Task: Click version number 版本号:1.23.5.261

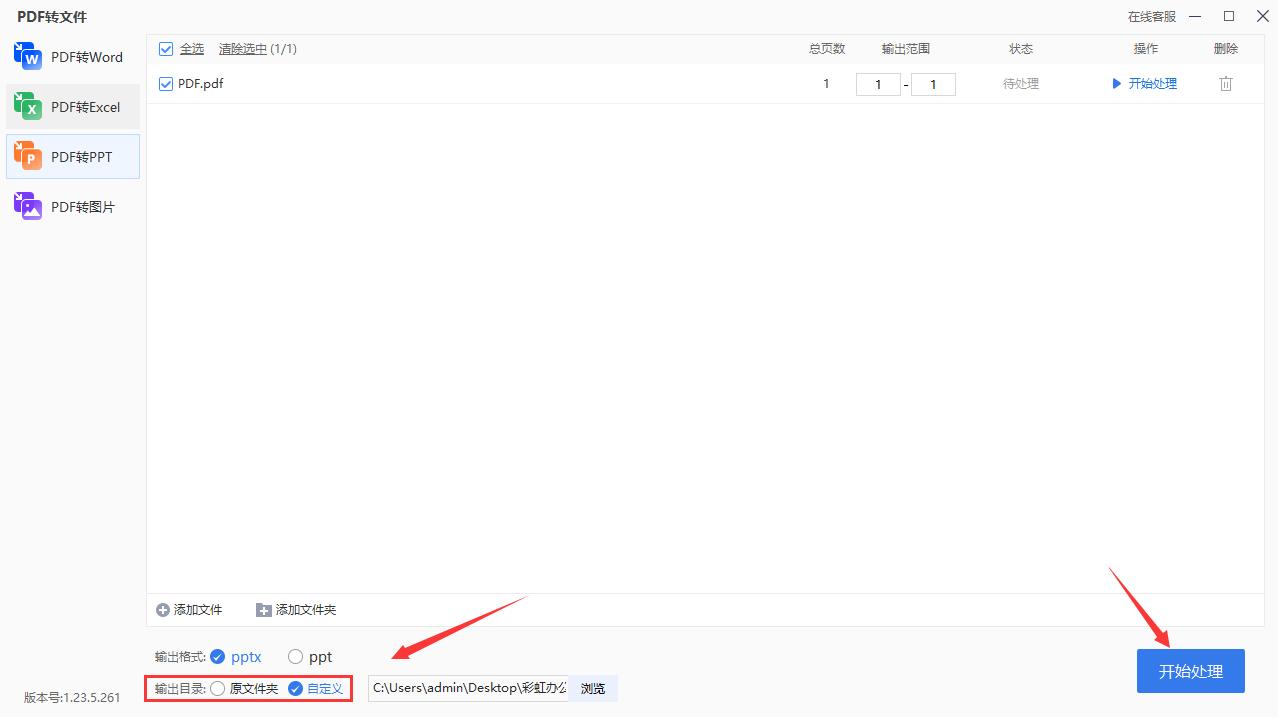Action: (x=72, y=698)
